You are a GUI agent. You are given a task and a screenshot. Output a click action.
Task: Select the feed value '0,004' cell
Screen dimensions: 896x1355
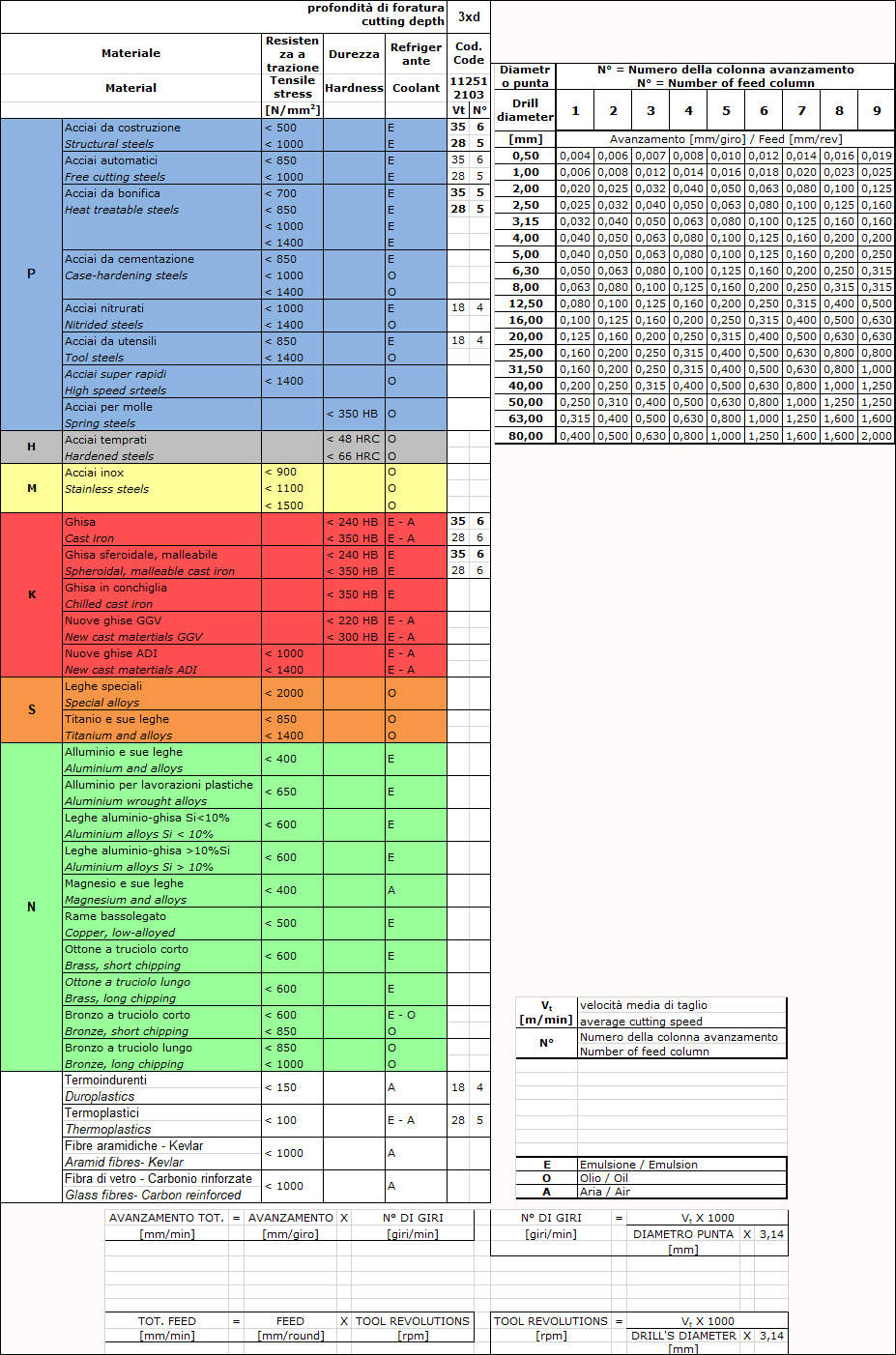pyautogui.click(x=575, y=157)
